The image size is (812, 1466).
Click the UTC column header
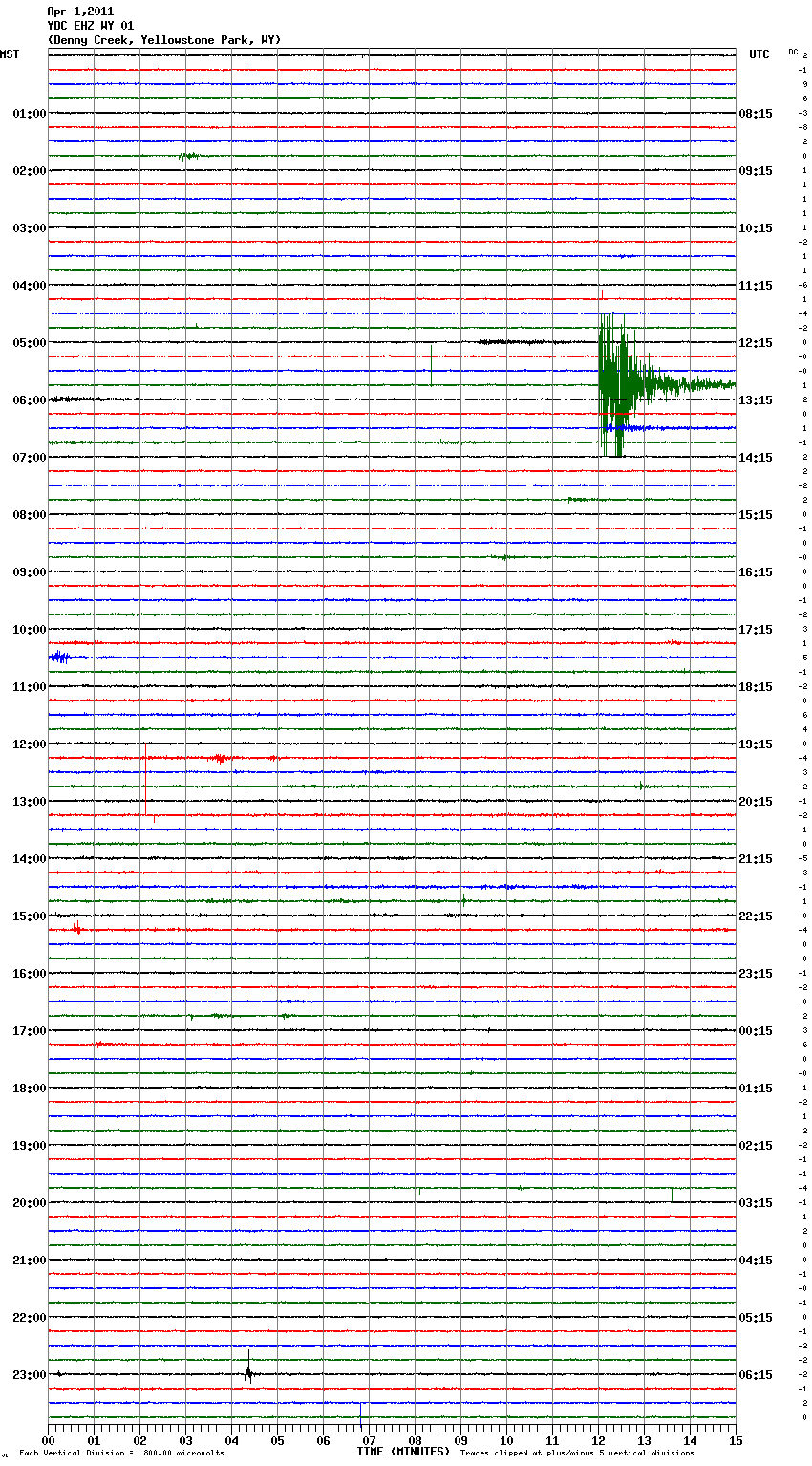pyautogui.click(x=759, y=54)
